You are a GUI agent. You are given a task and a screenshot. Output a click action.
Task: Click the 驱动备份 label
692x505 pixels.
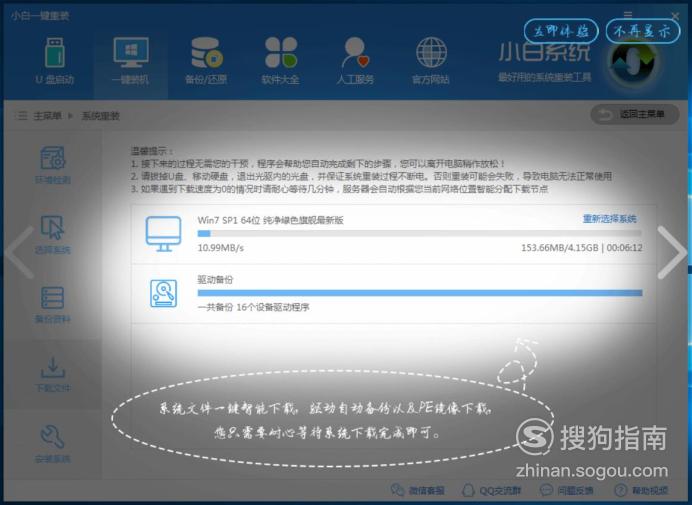pos(215,279)
